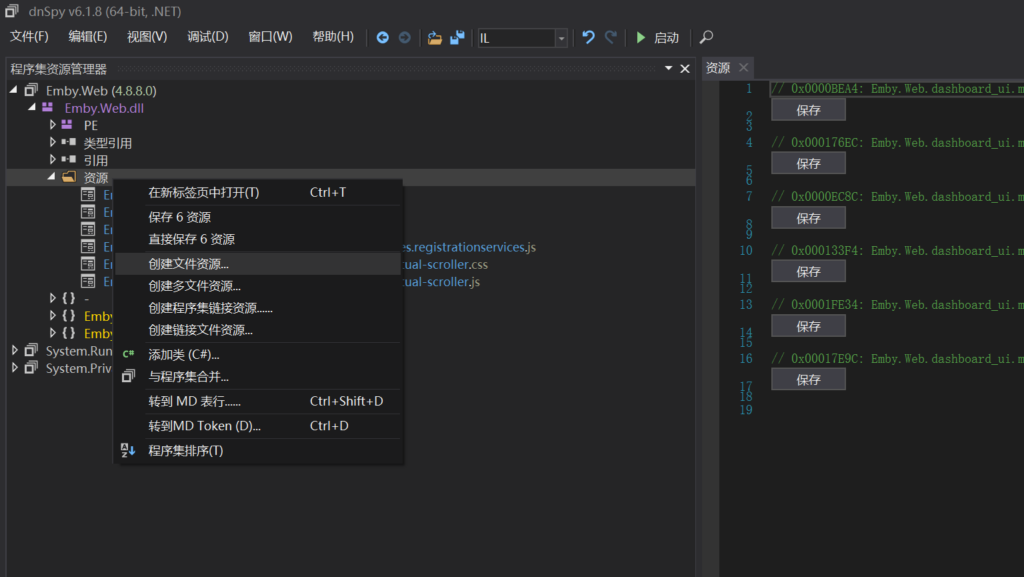Click 保存 below the 0x000176EC comment
1024x577 pixels.
coord(808,163)
